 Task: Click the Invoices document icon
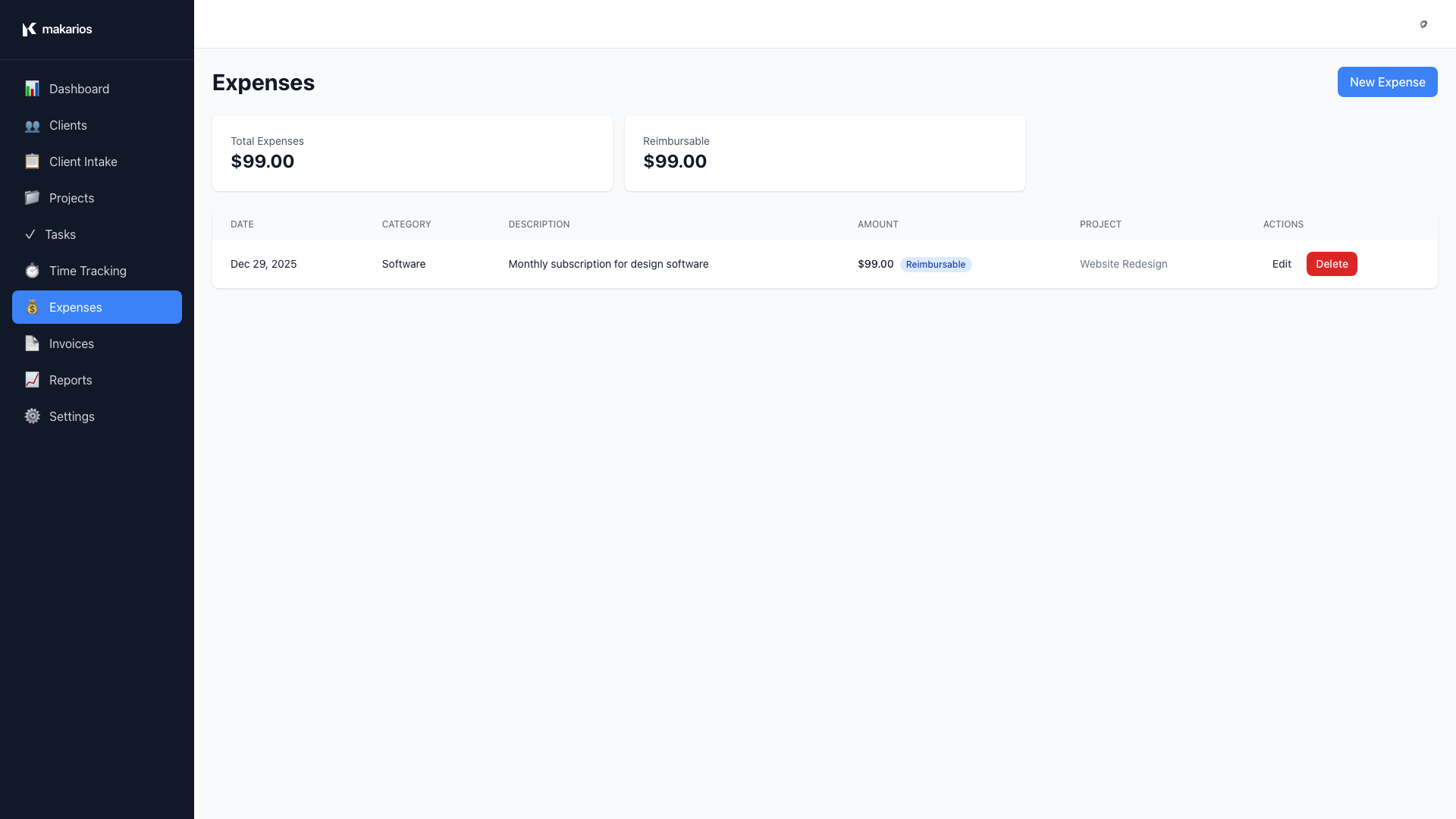click(x=32, y=344)
